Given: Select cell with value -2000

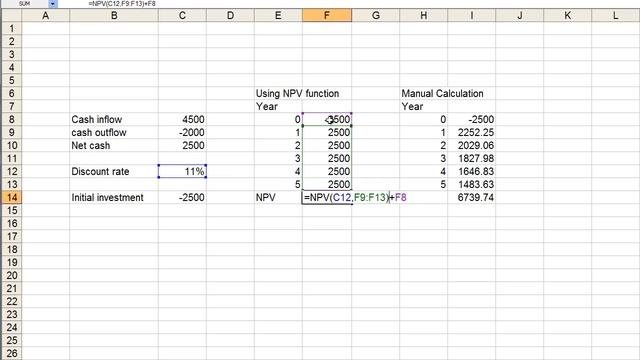Looking at the screenshot, I should coord(182,133).
